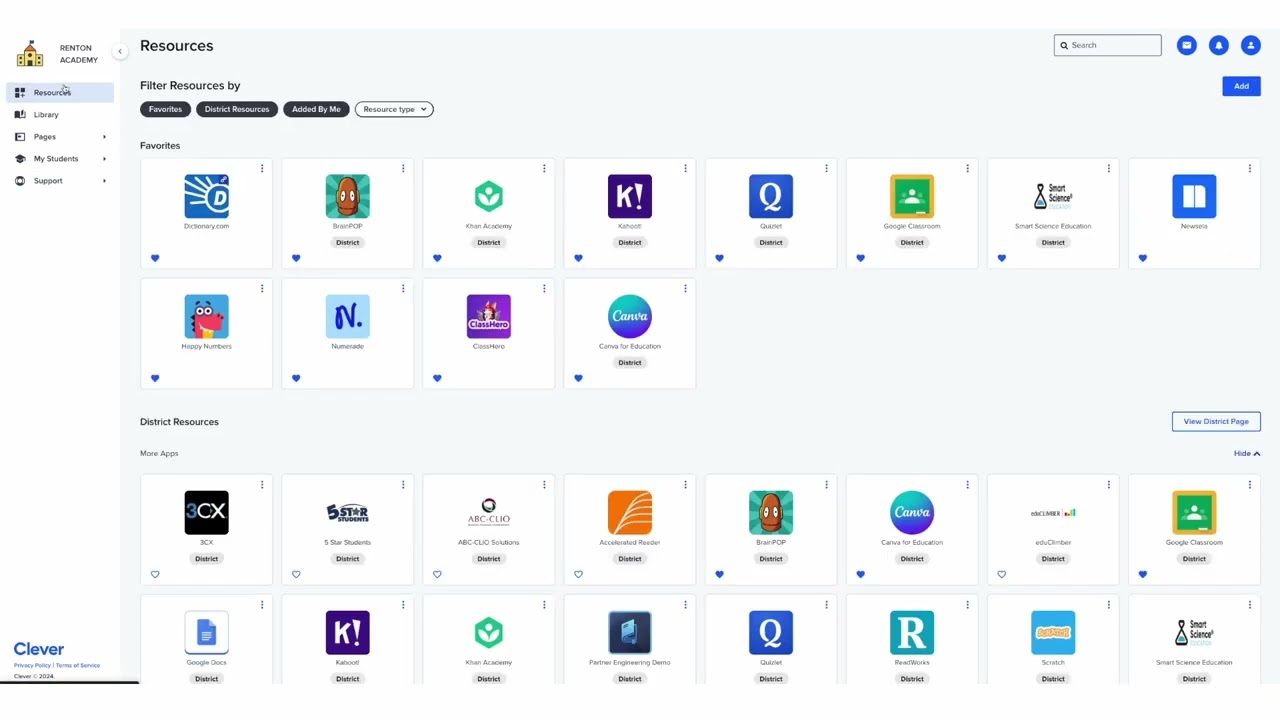Click into the Search field

(x=1107, y=45)
